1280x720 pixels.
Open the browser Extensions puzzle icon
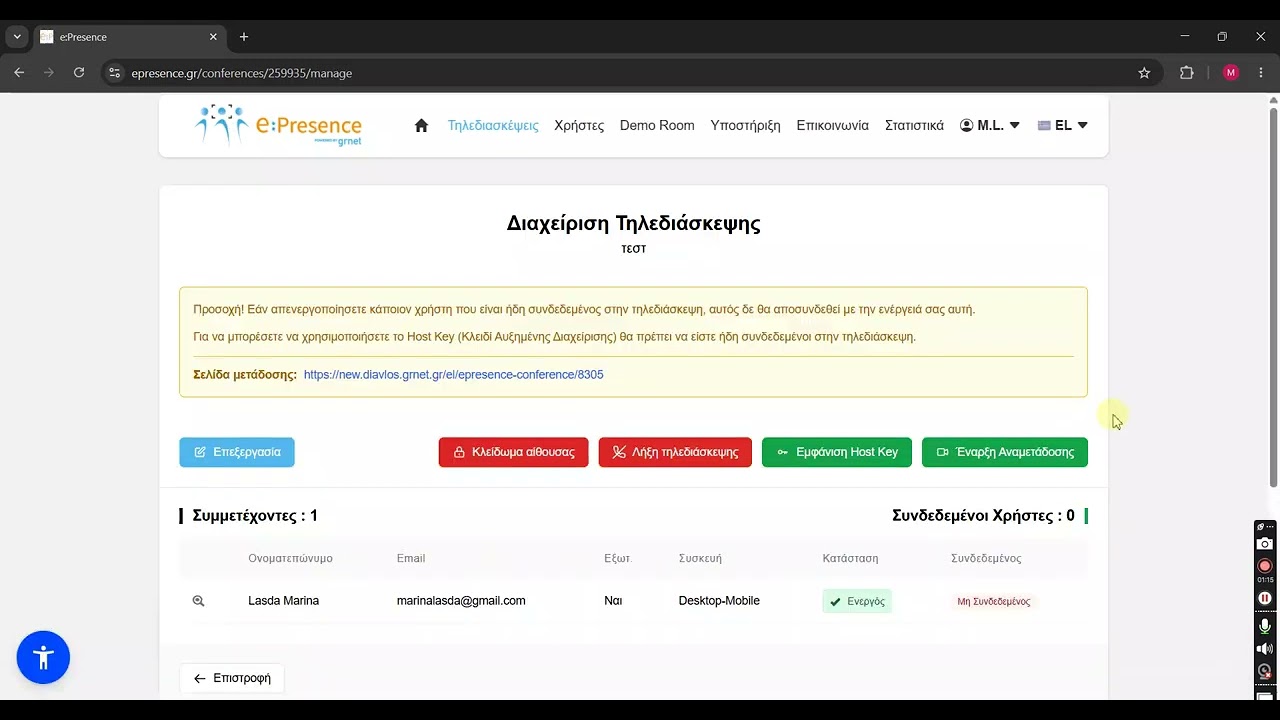pos(1187,73)
